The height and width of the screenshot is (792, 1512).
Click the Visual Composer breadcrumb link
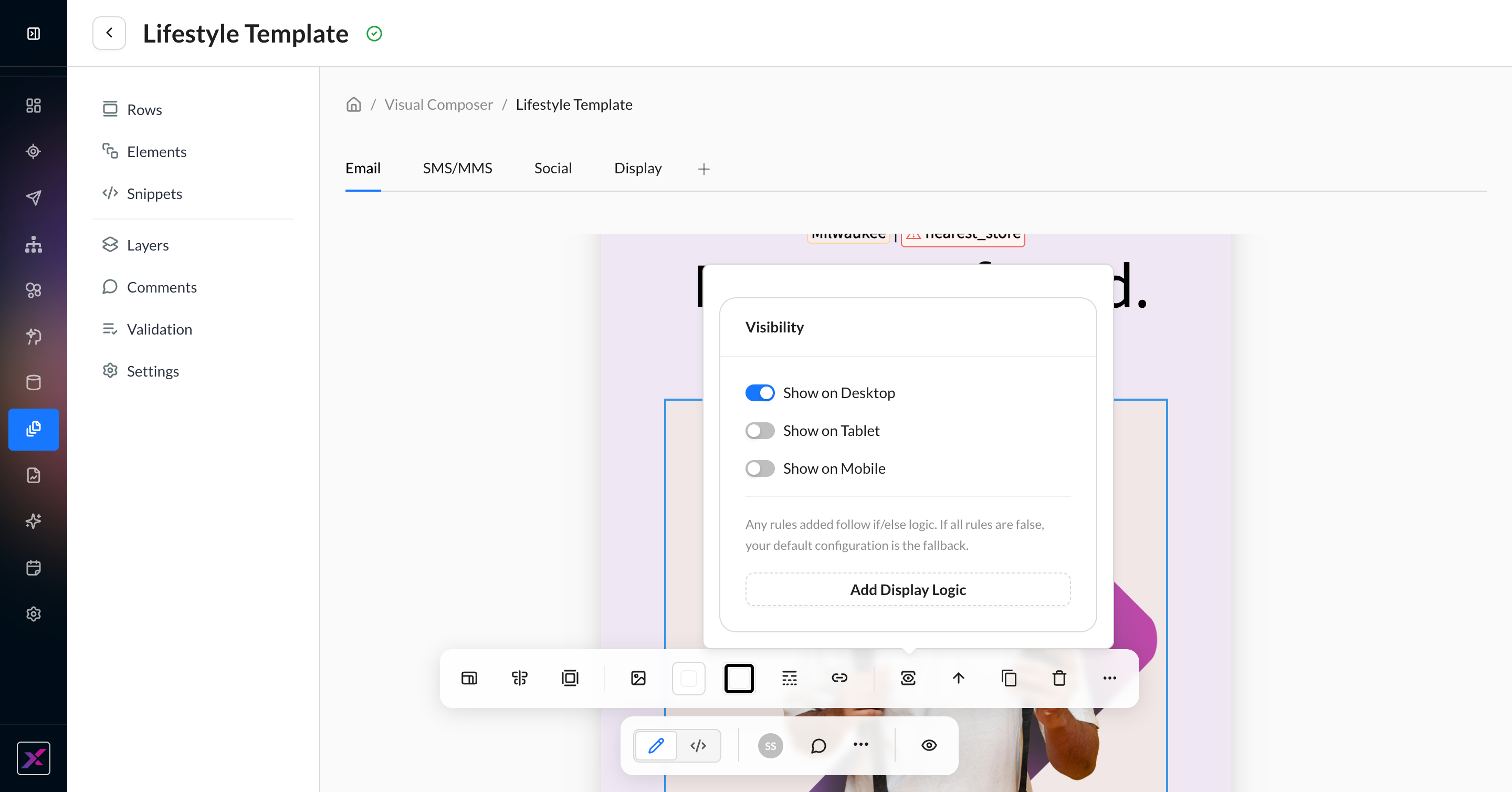click(438, 105)
